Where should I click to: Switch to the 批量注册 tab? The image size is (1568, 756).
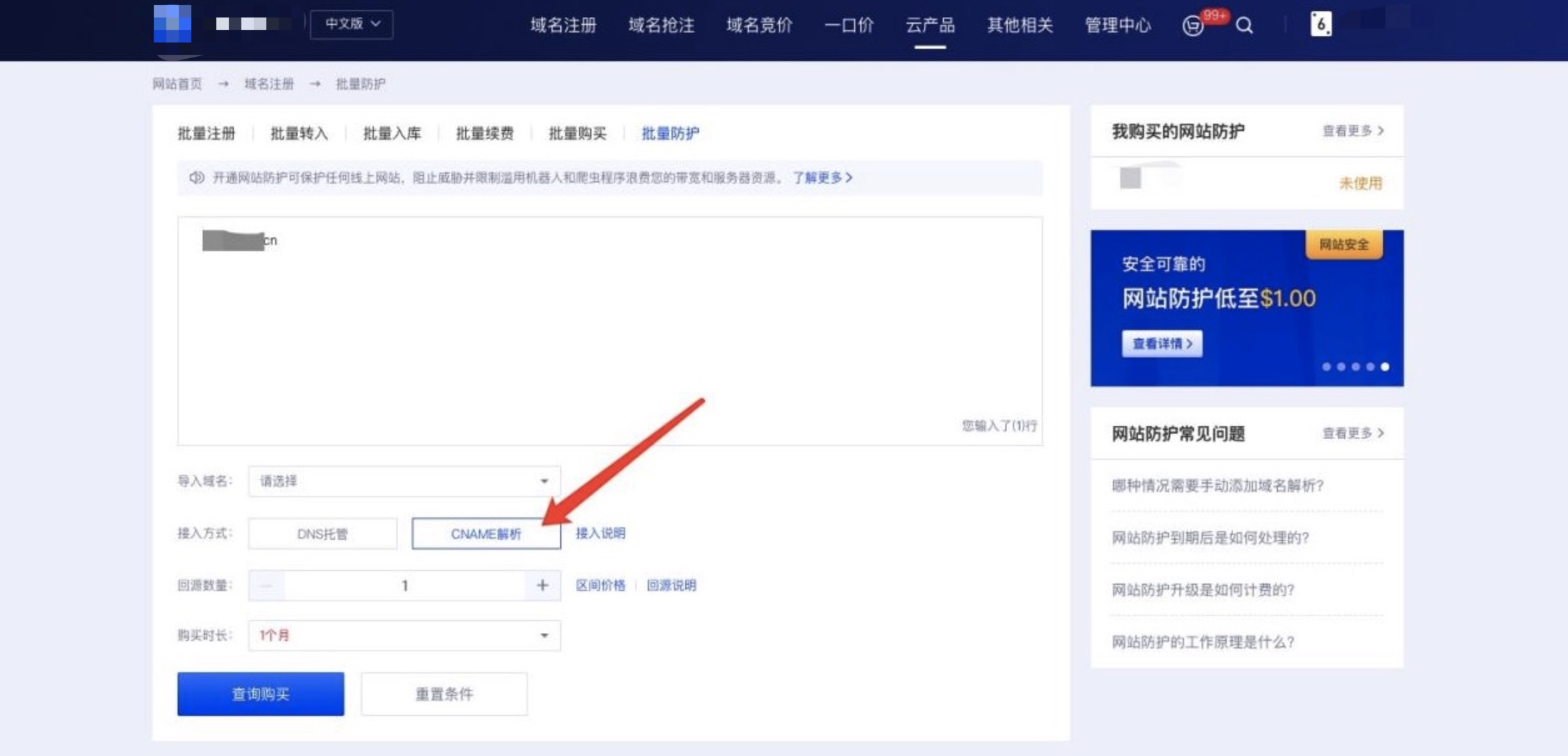pos(206,133)
